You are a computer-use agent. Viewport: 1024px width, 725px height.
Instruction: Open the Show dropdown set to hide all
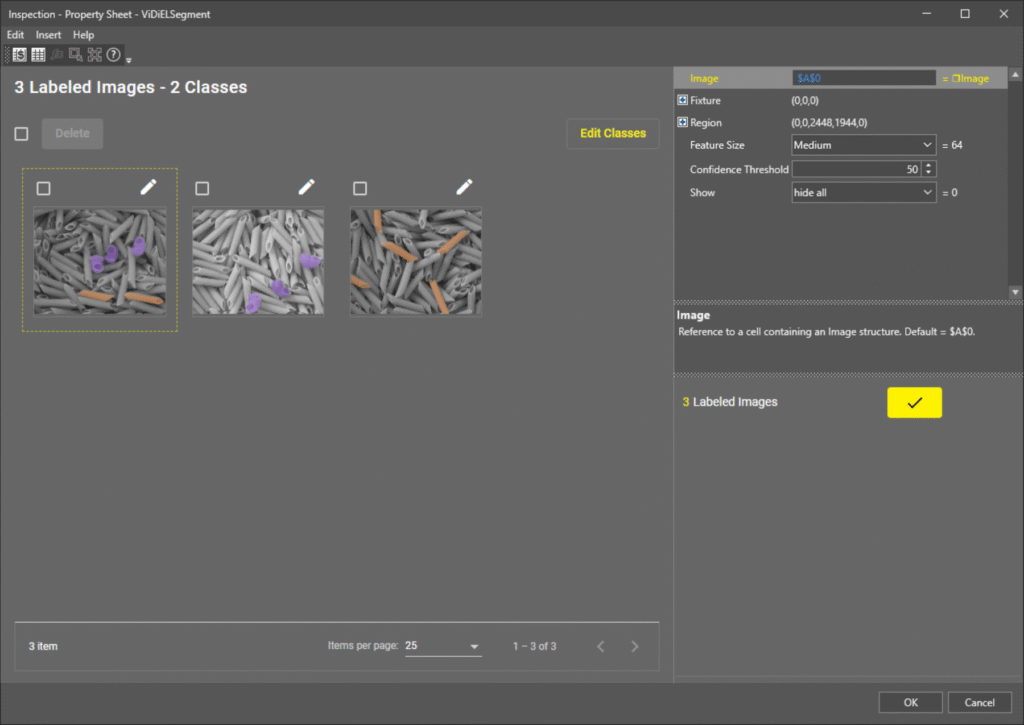tap(863, 193)
